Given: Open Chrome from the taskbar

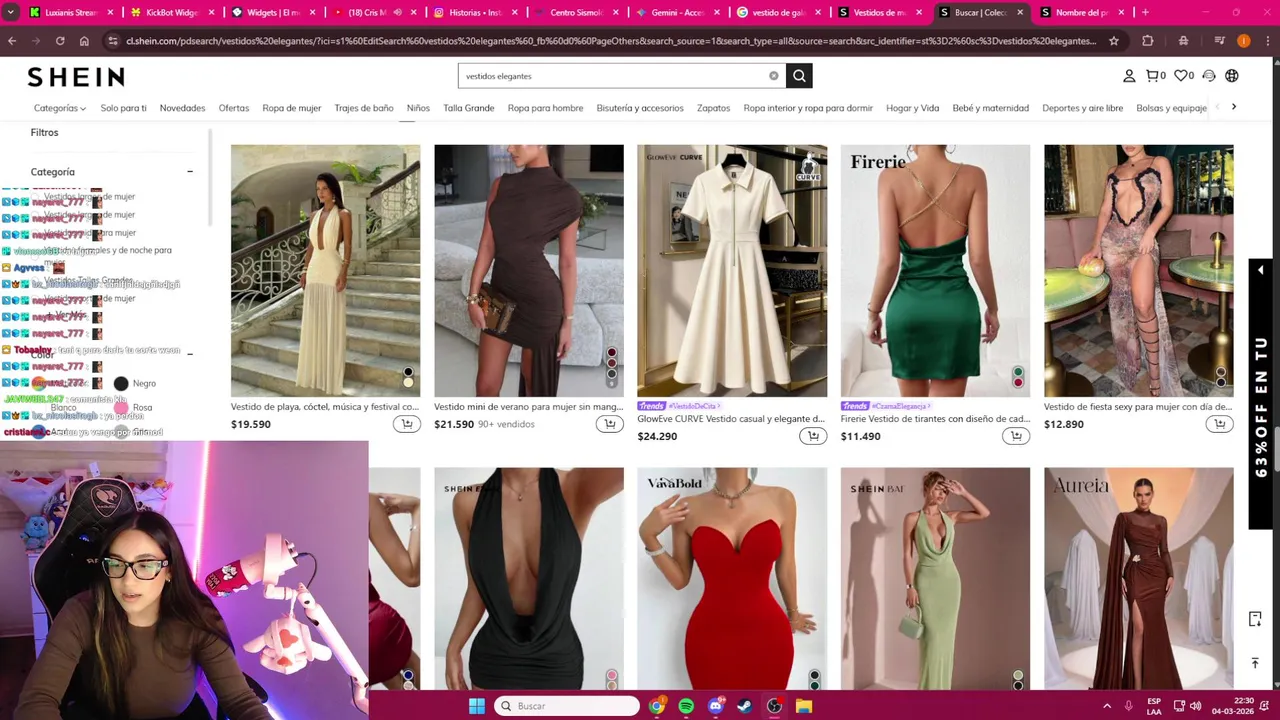Looking at the screenshot, I should (656, 706).
